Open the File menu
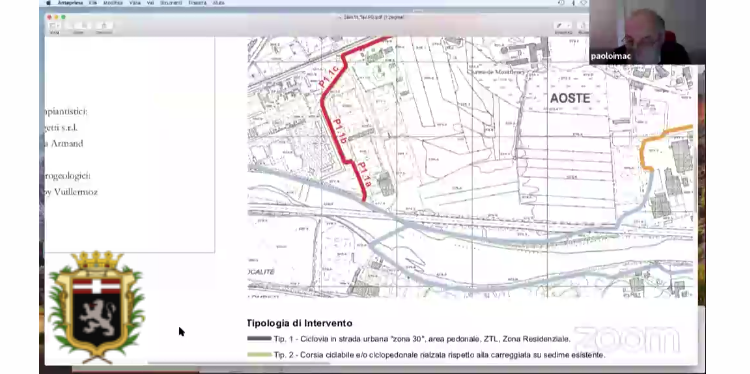Screen dimensions: 750x374 (x=93, y=3)
